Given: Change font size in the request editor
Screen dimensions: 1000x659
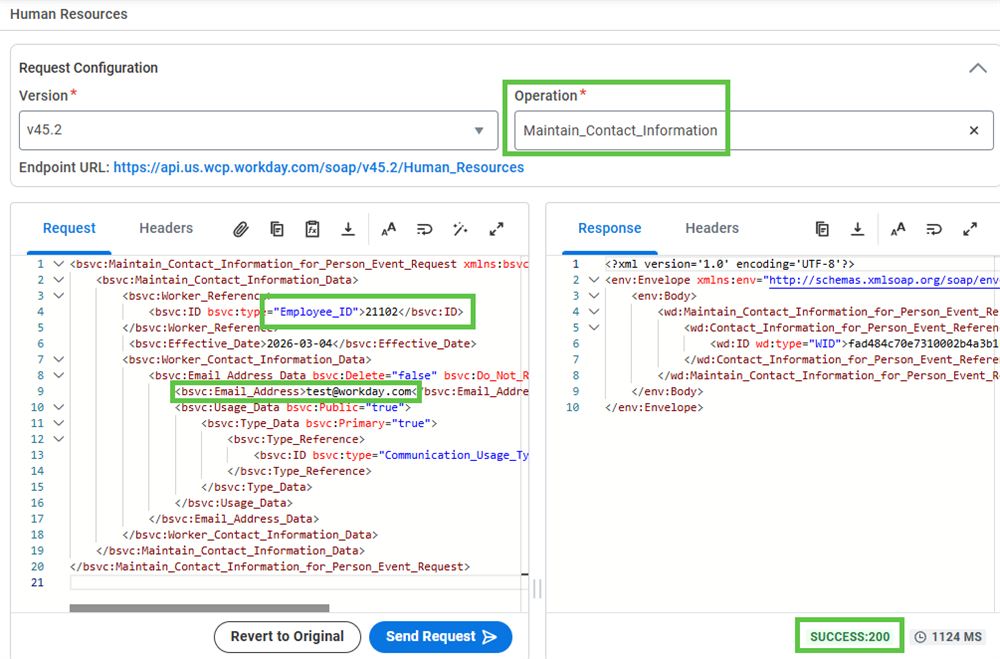Looking at the screenshot, I should coord(388,229).
